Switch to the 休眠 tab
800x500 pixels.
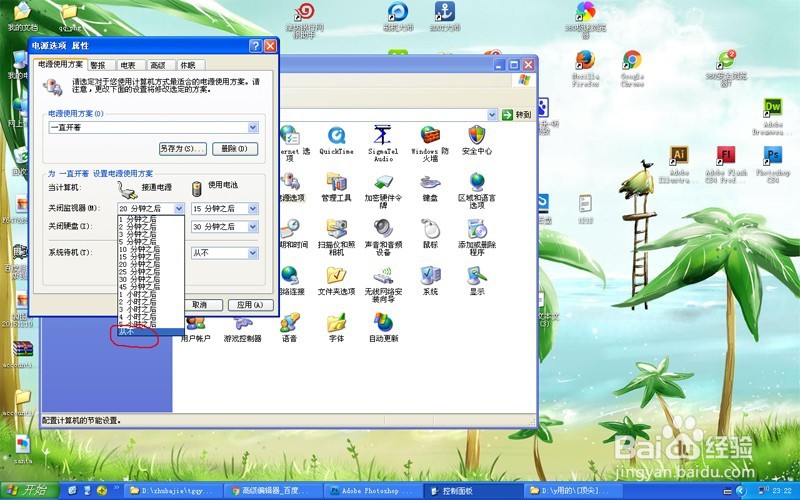pyautogui.click(x=188, y=65)
